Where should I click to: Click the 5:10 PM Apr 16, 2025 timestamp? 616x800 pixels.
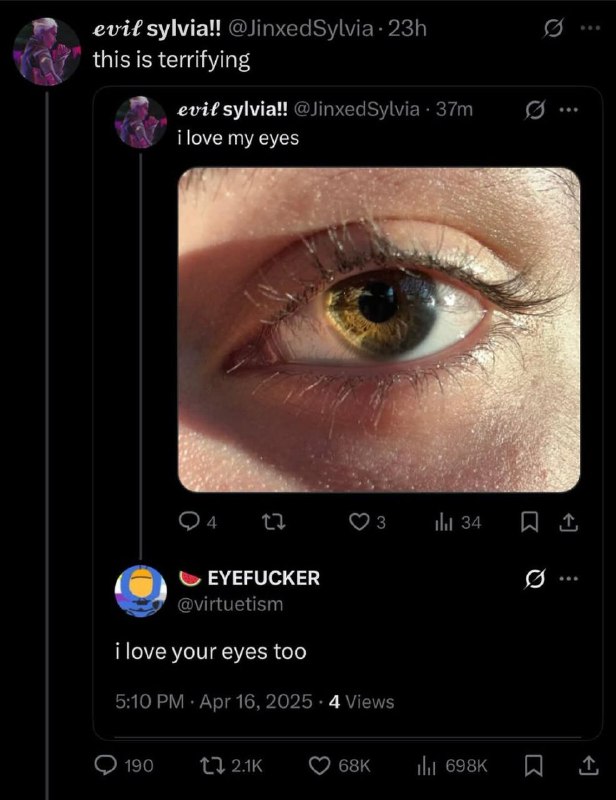point(214,702)
